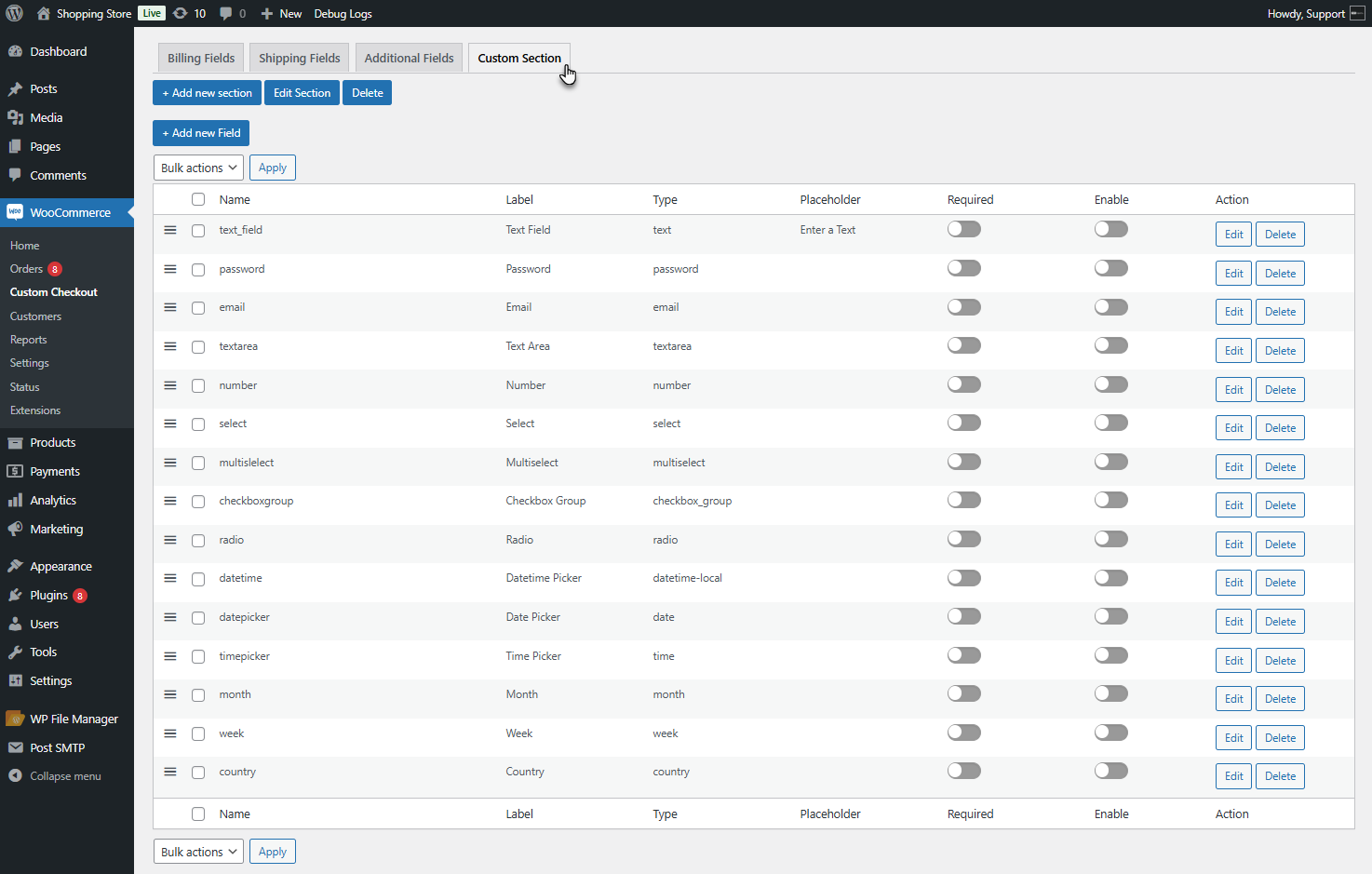The width and height of the screenshot is (1372, 874).
Task: Collapse the admin menu
Action: point(14,775)
